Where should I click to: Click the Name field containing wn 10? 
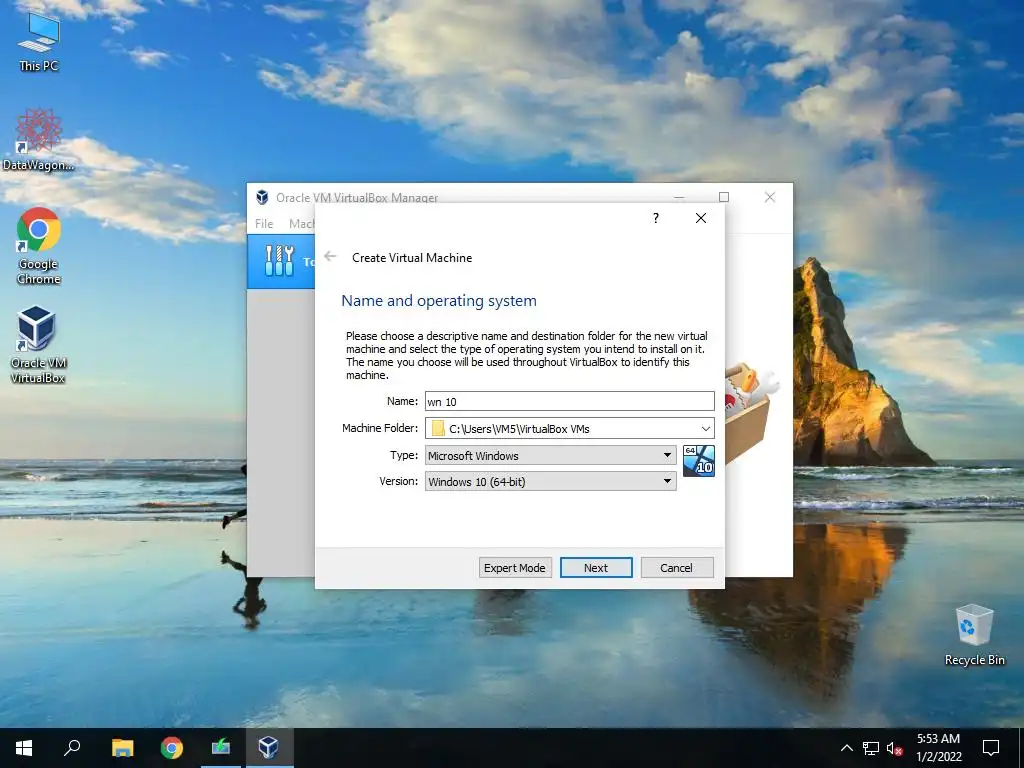[x=569, y=402]
